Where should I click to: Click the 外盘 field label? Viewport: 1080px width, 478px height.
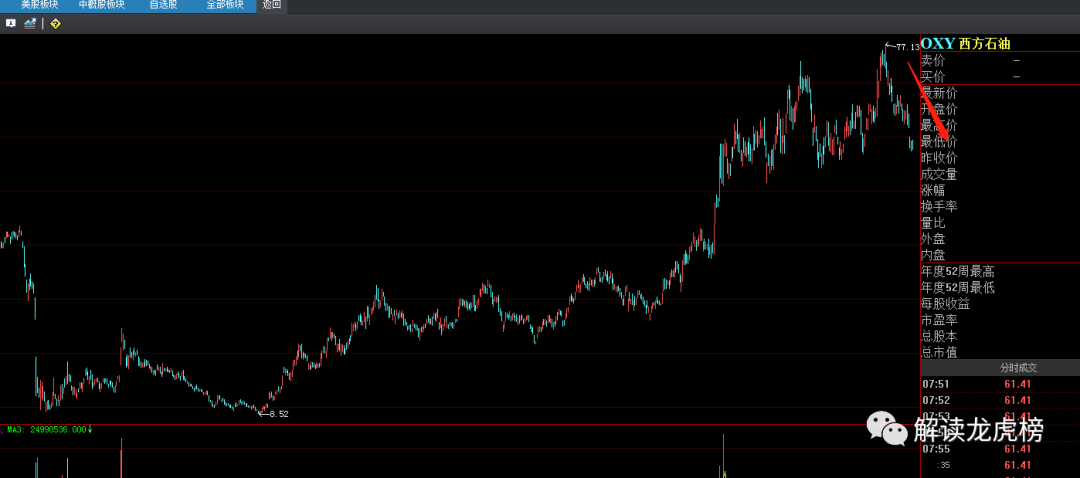coord(933,239)
